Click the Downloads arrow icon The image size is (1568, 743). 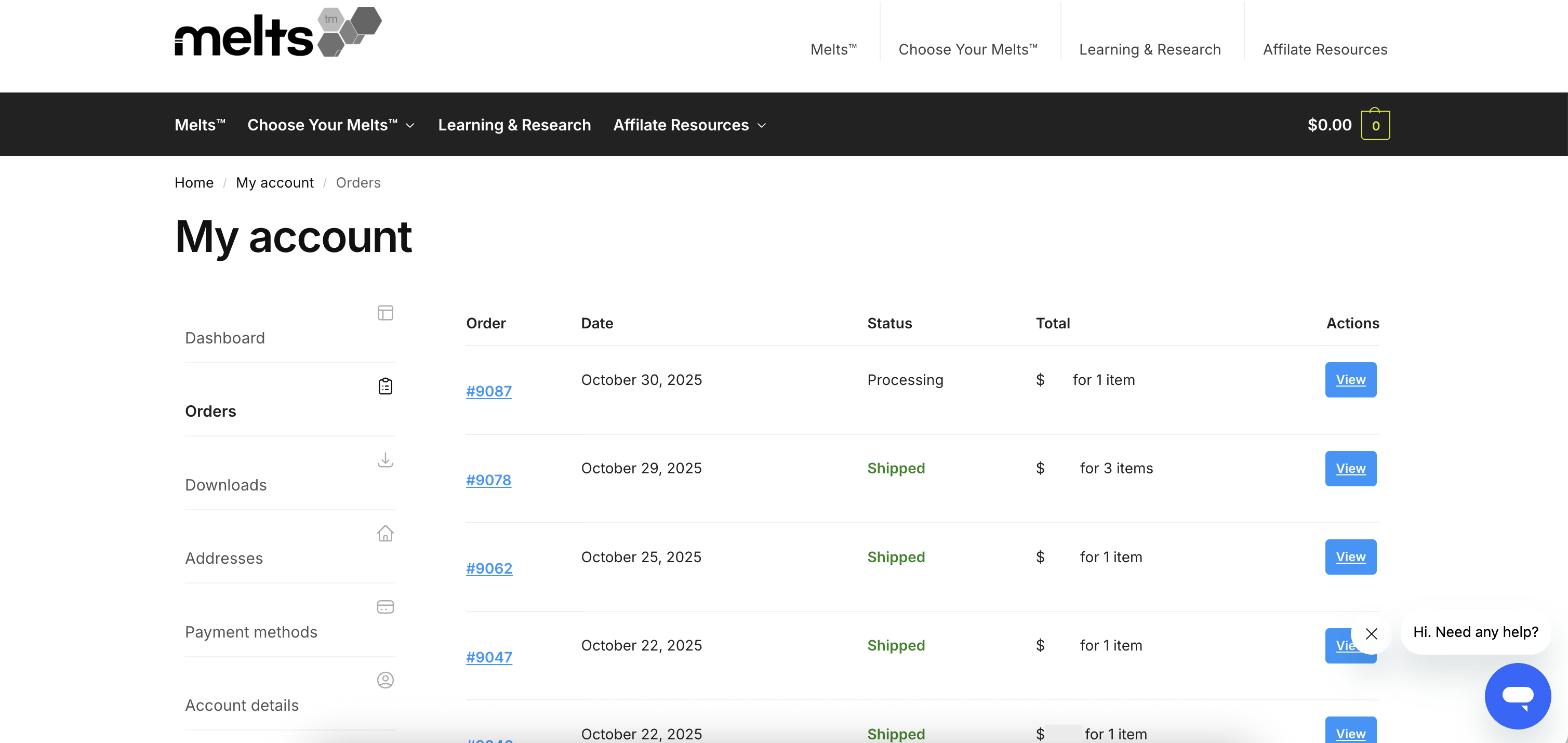(384, 460)
